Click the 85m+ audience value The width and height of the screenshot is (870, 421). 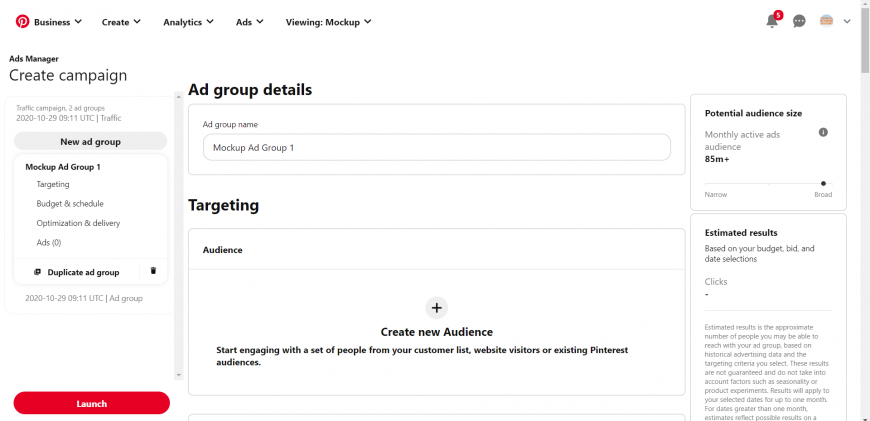717,159
